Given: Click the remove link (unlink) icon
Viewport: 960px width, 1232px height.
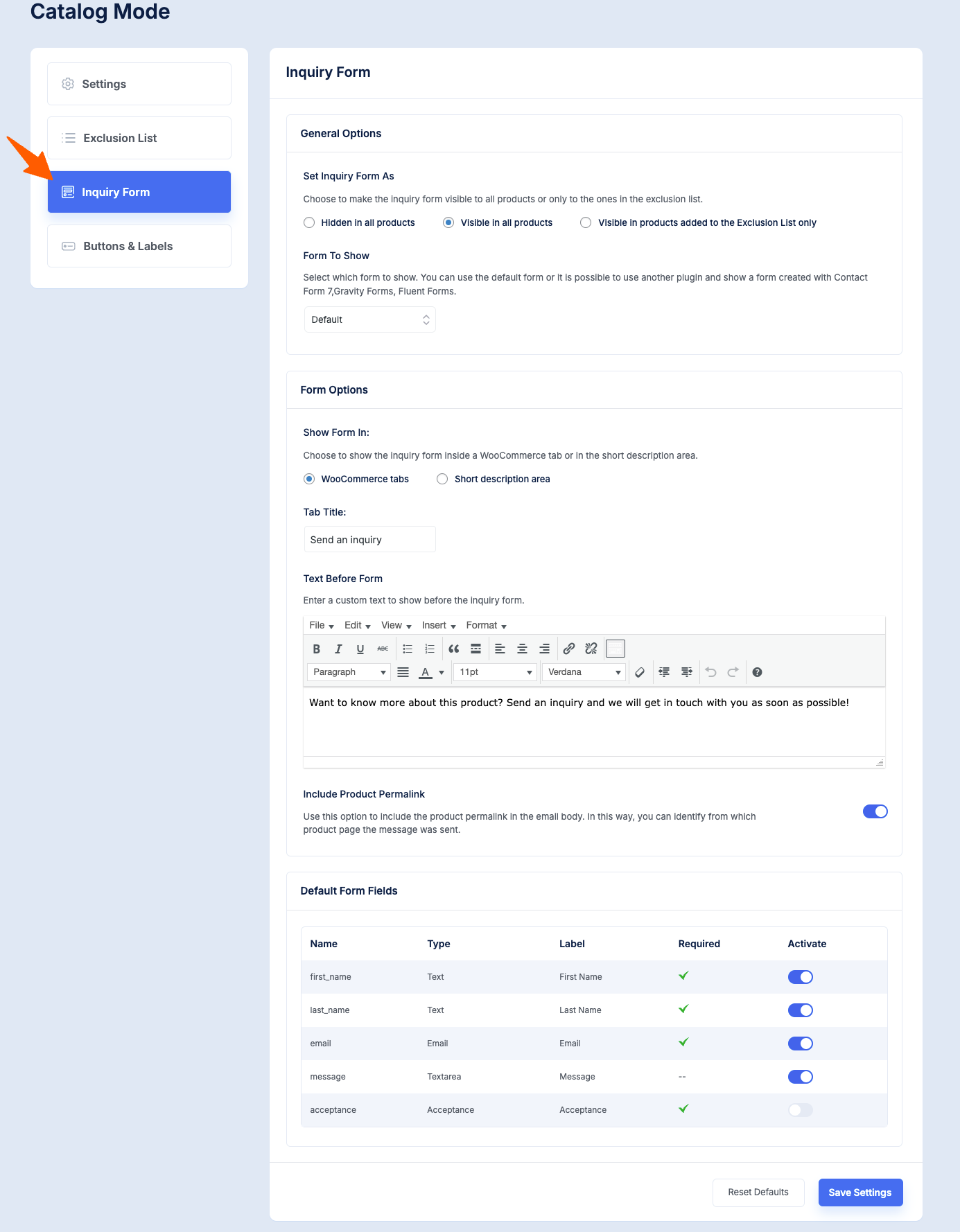Looking at the screenshot, I should (591, 649).
